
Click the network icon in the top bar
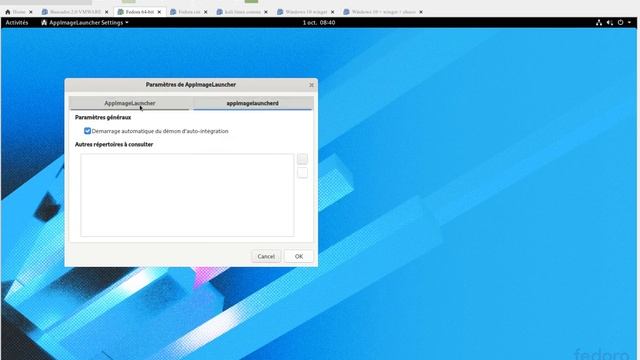click(599, 23)
